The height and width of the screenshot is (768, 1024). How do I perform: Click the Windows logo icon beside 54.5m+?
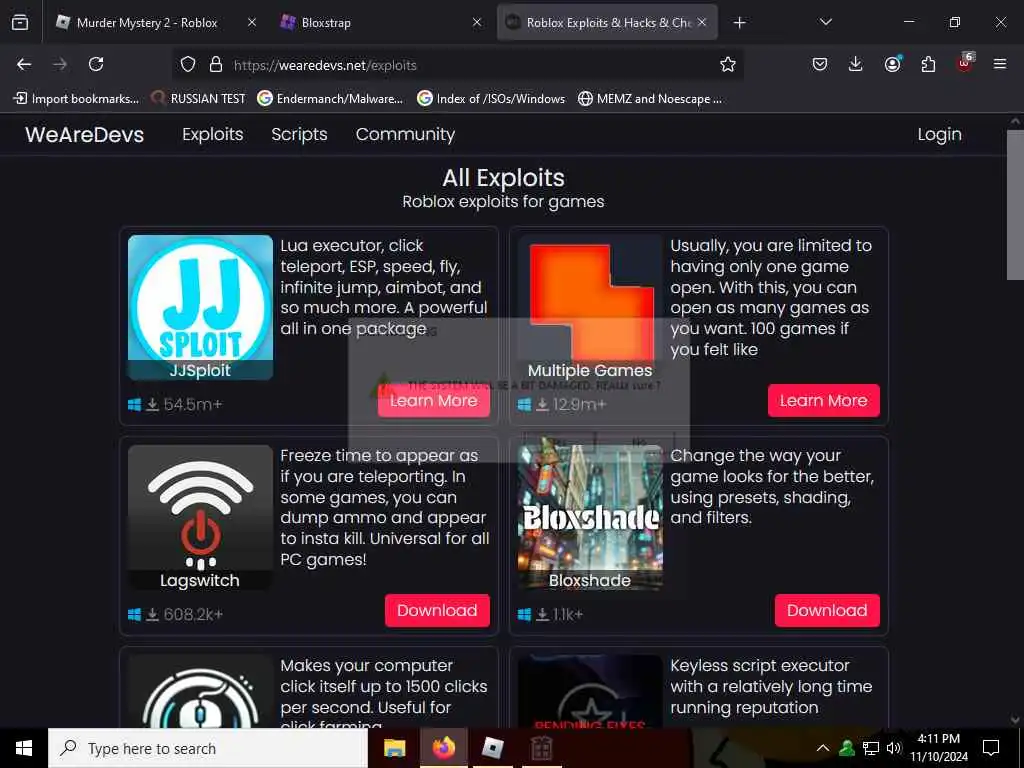tap(135, 405)
